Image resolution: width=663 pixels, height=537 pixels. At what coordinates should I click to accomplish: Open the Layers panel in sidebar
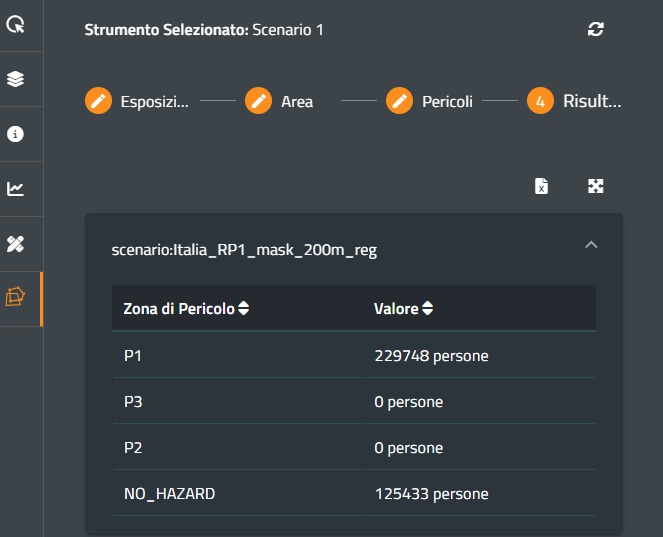point(16,79)
